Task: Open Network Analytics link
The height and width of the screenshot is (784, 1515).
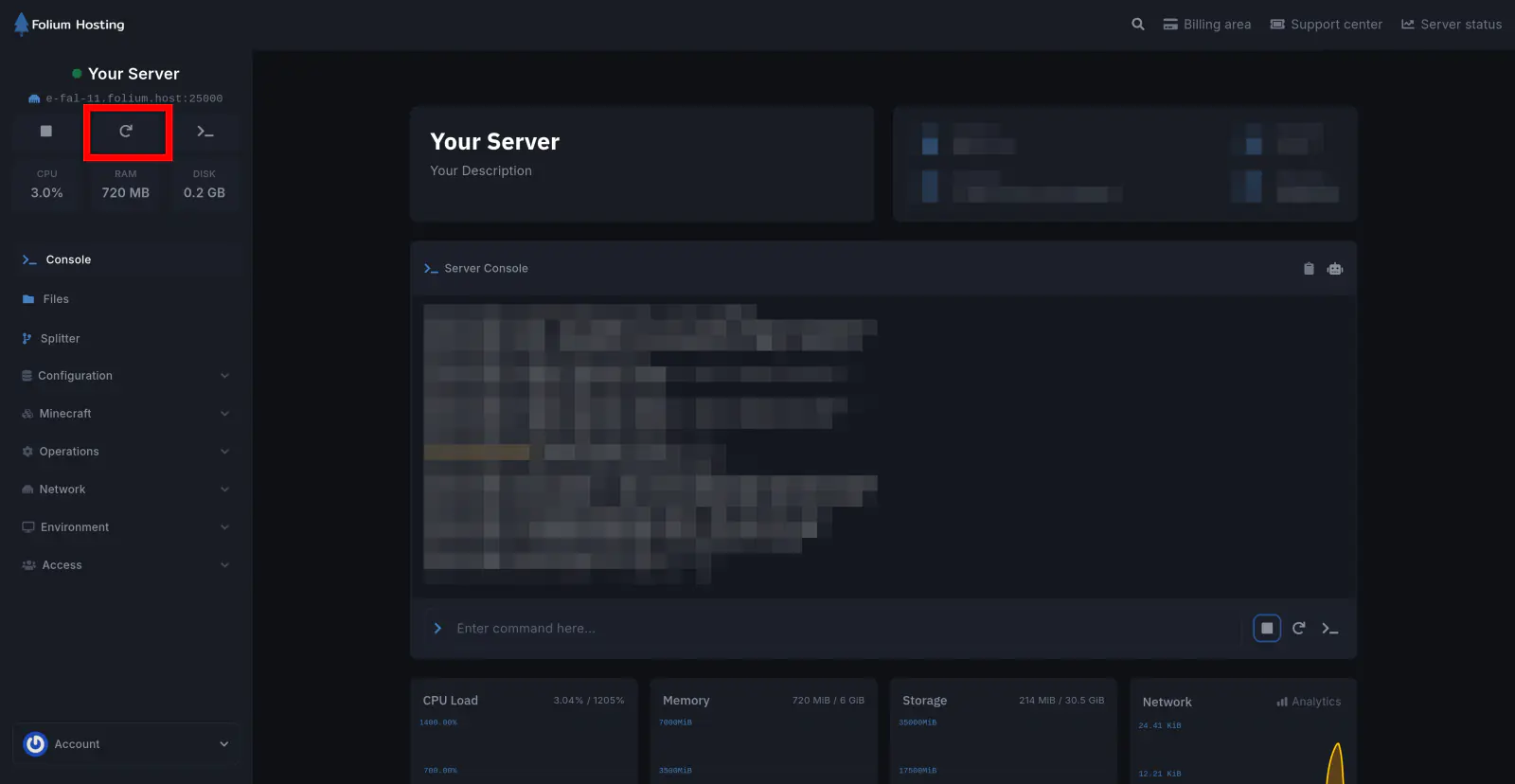Action: pos(1309,702)
